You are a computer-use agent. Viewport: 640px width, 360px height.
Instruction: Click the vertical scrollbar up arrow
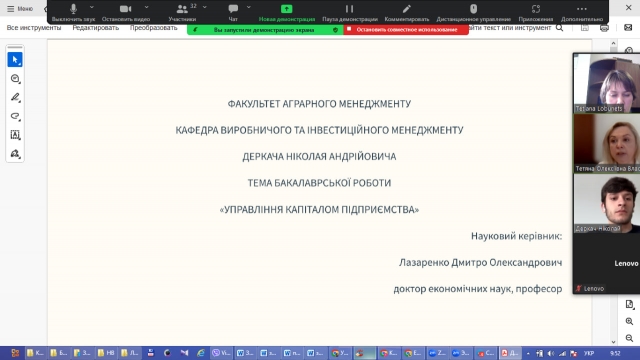pyautogui.click(x=613, y=43)
